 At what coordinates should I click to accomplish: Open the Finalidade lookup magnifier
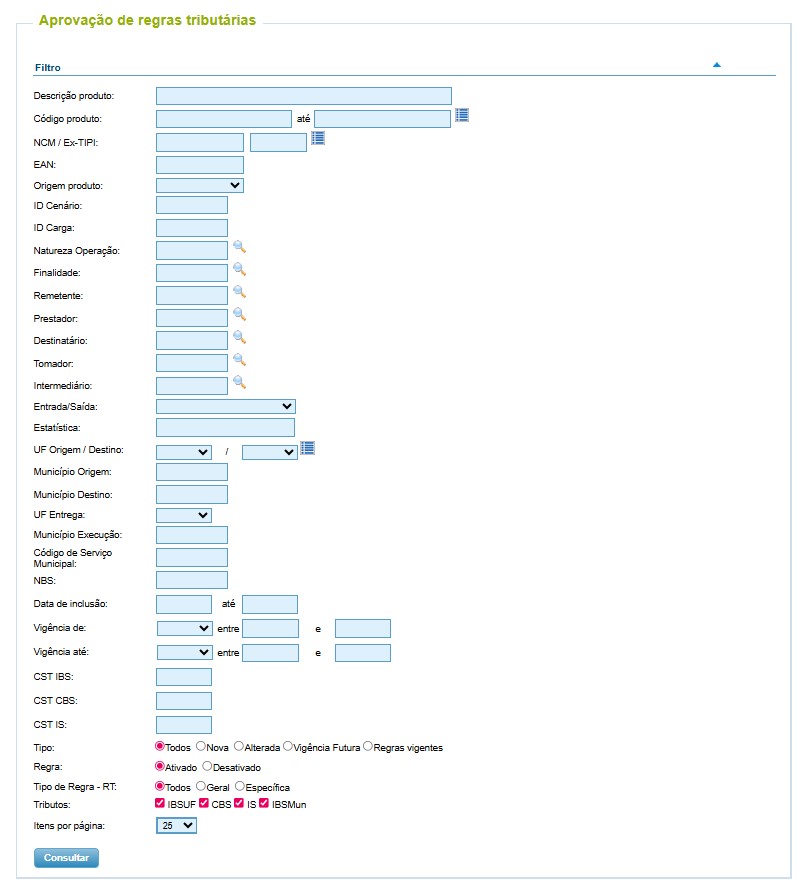coord(240,270)
